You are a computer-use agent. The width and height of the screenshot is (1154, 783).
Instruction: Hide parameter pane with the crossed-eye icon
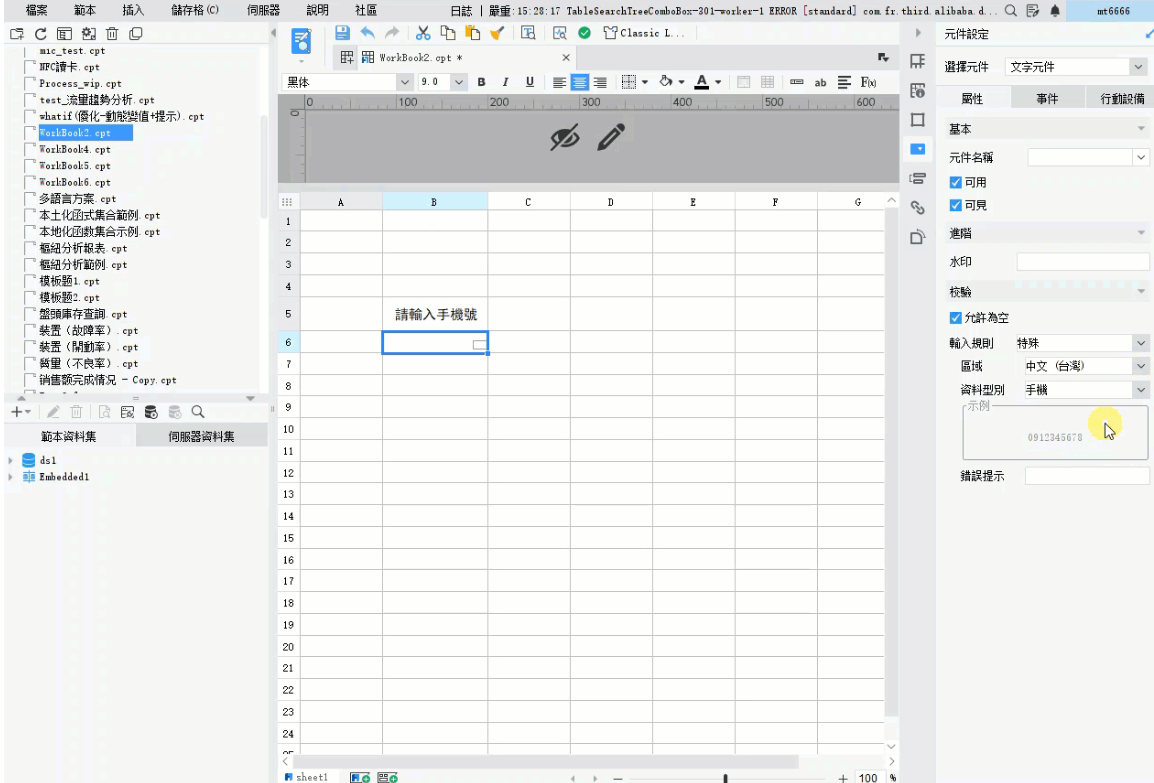(x=565, y=137)
